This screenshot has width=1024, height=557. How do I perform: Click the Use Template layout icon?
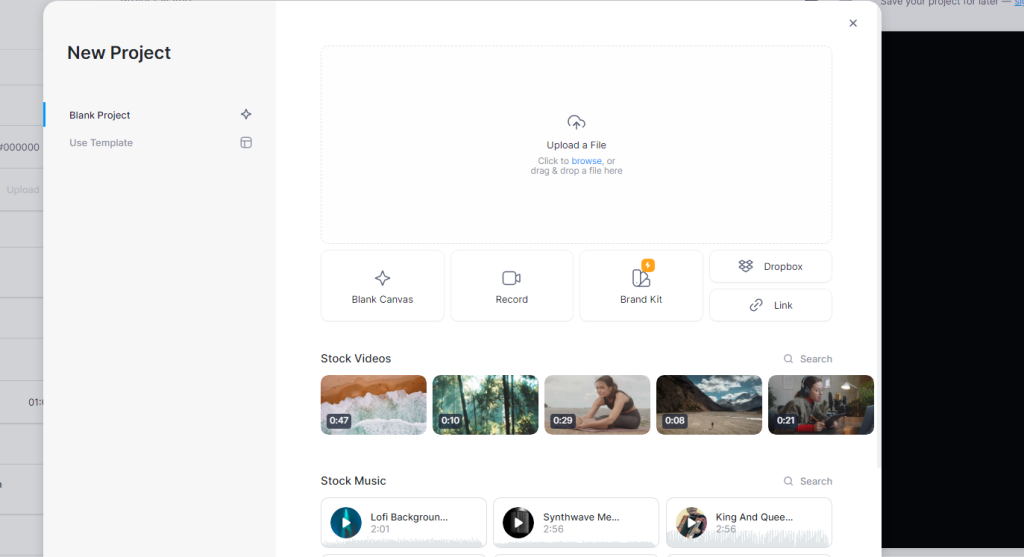(246, 143)
